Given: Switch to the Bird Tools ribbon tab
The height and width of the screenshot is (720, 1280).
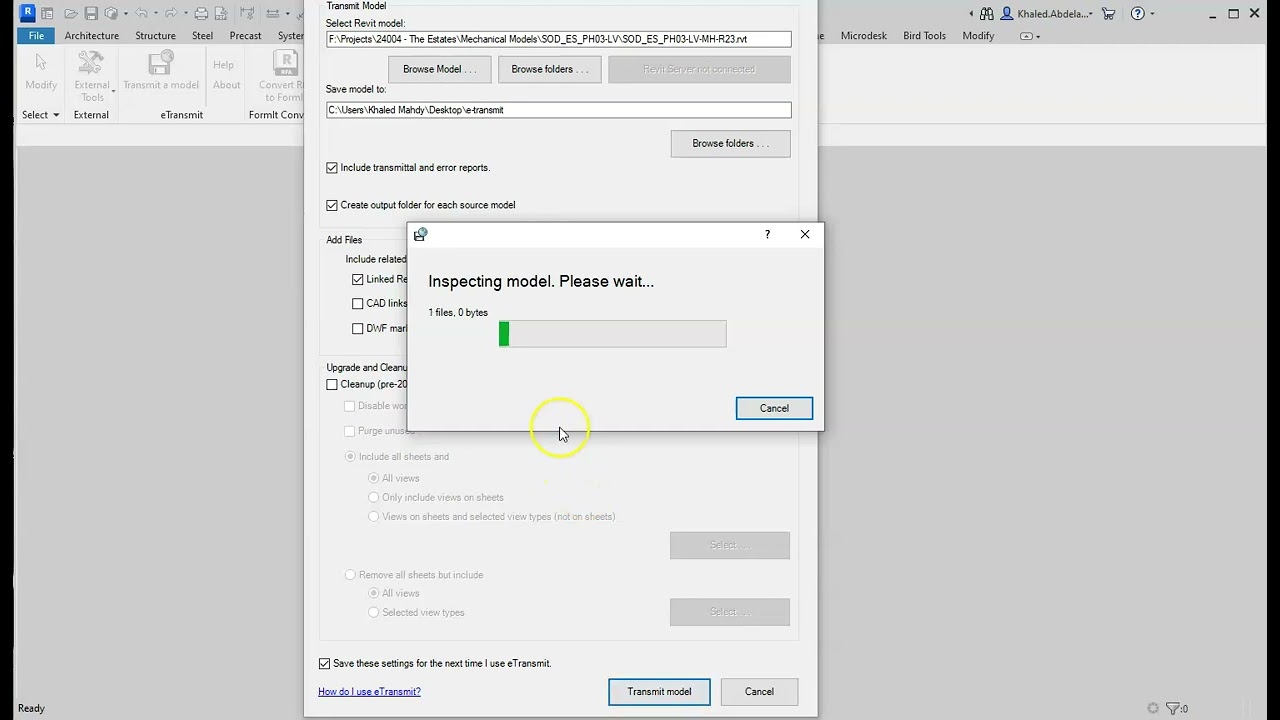Looking at the screenshot, I should [x=924, y=36].
